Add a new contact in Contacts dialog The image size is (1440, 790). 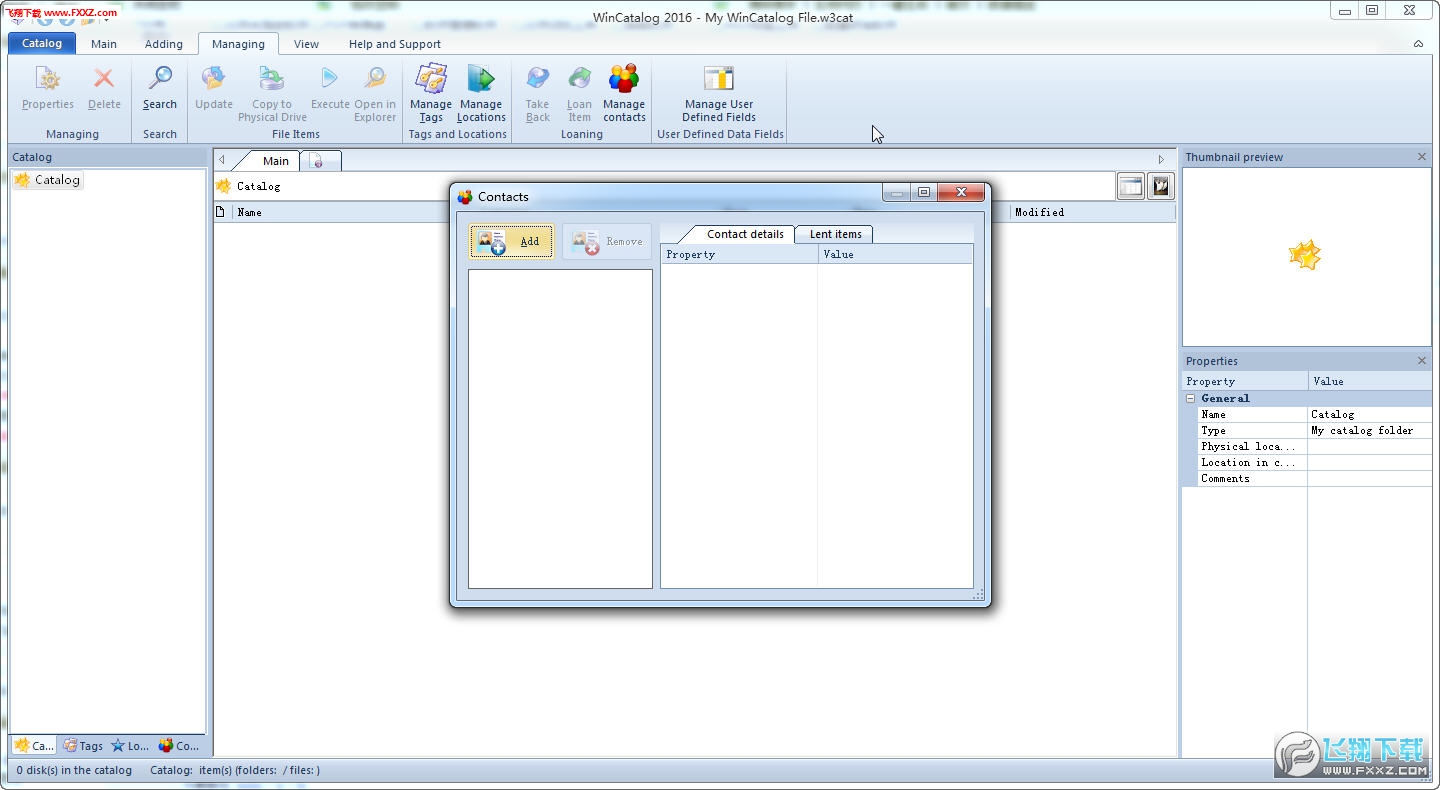(x=511, y=241)
